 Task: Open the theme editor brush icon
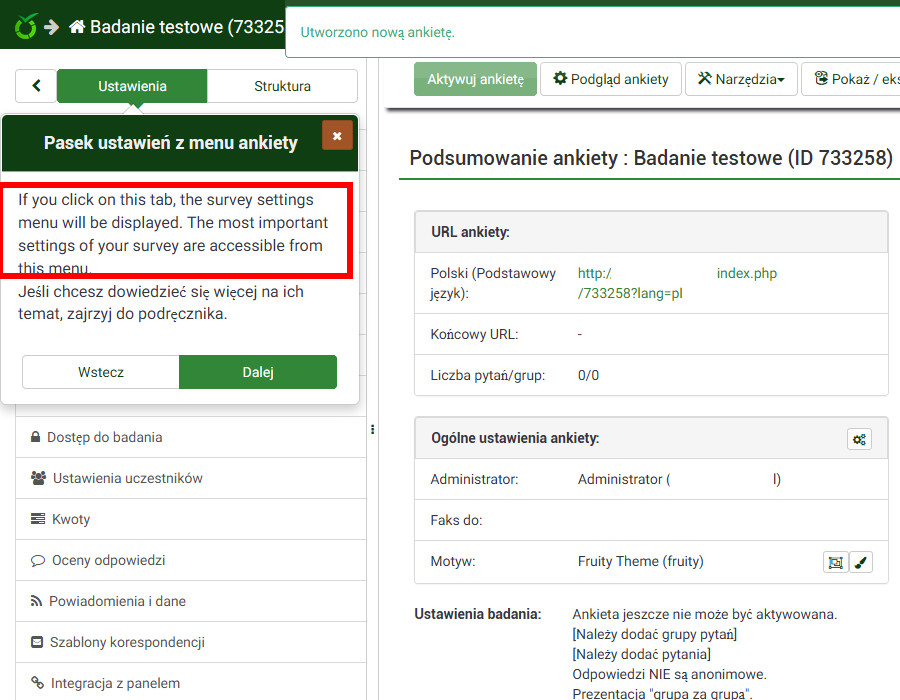(861, 562)
